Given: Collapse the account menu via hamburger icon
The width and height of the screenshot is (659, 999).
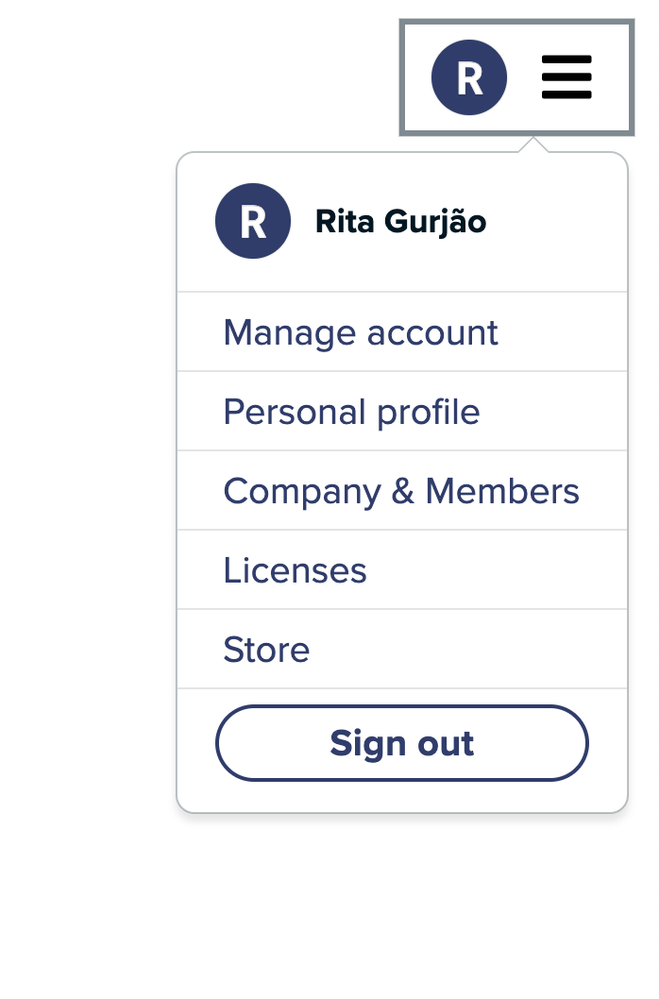Looking at the screenshot, I should 567,77.
